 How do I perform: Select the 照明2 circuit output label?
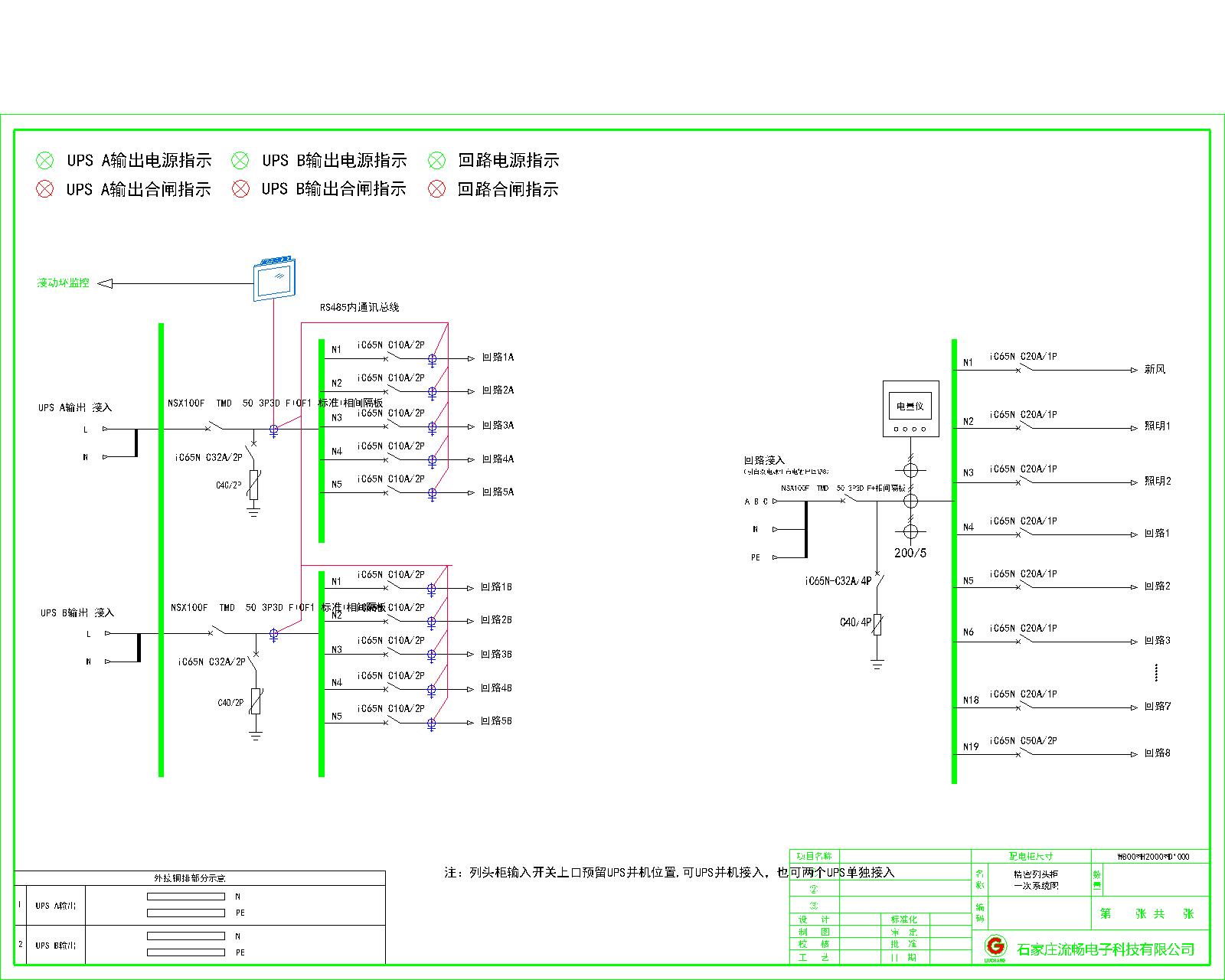point(1157,481)
